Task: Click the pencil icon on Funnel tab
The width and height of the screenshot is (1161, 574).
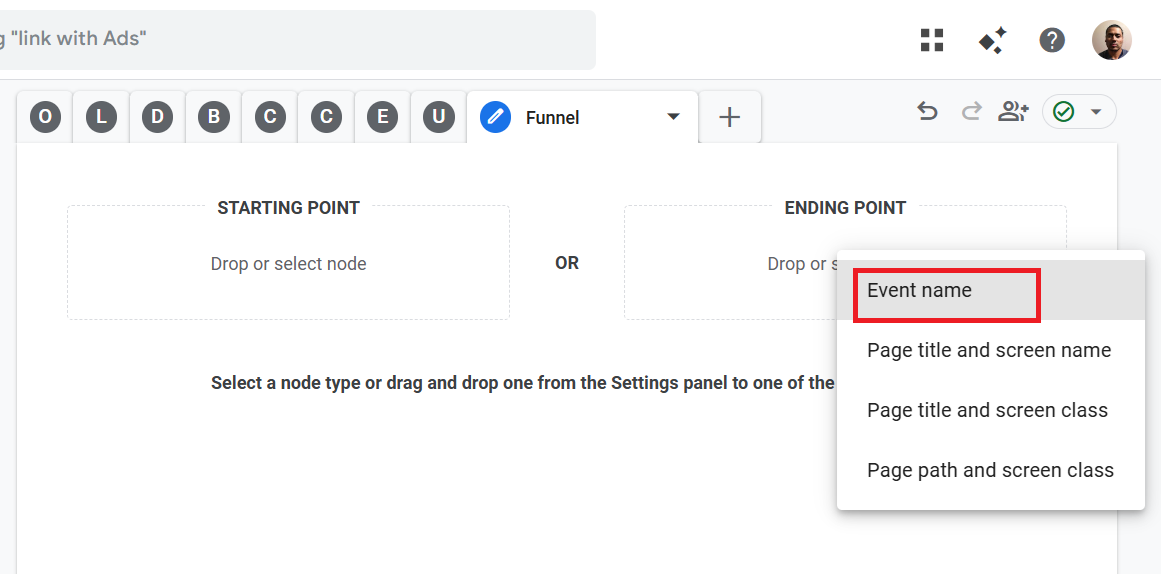Action: click(495, 118)
